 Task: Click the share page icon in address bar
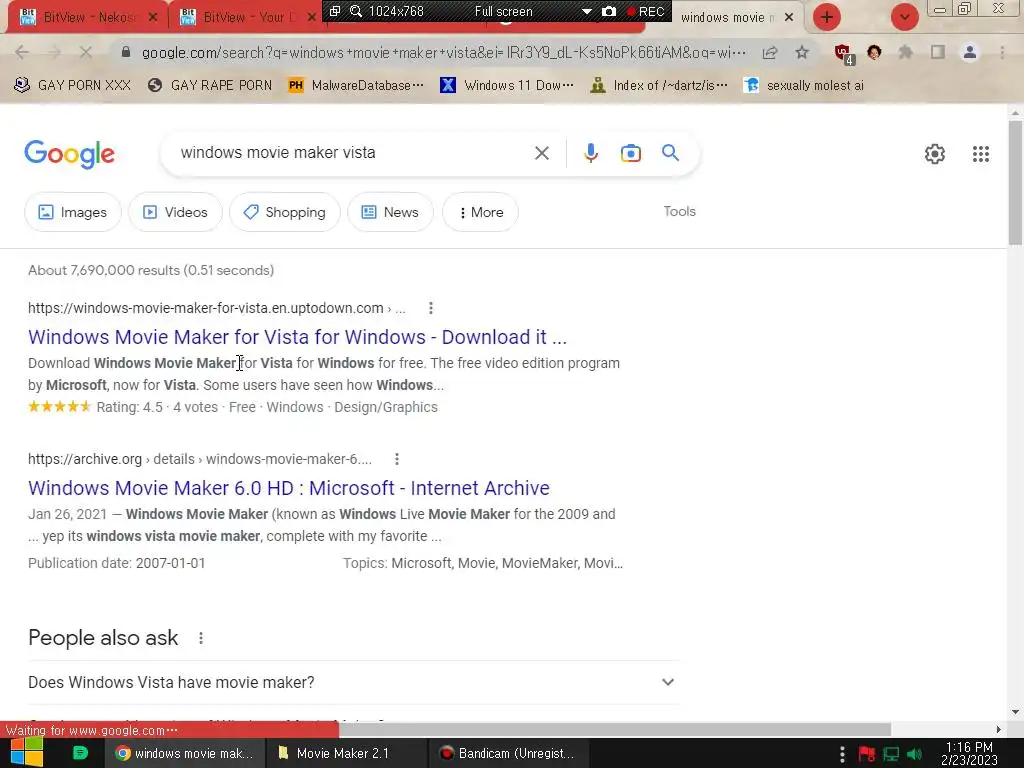(770, 52)
